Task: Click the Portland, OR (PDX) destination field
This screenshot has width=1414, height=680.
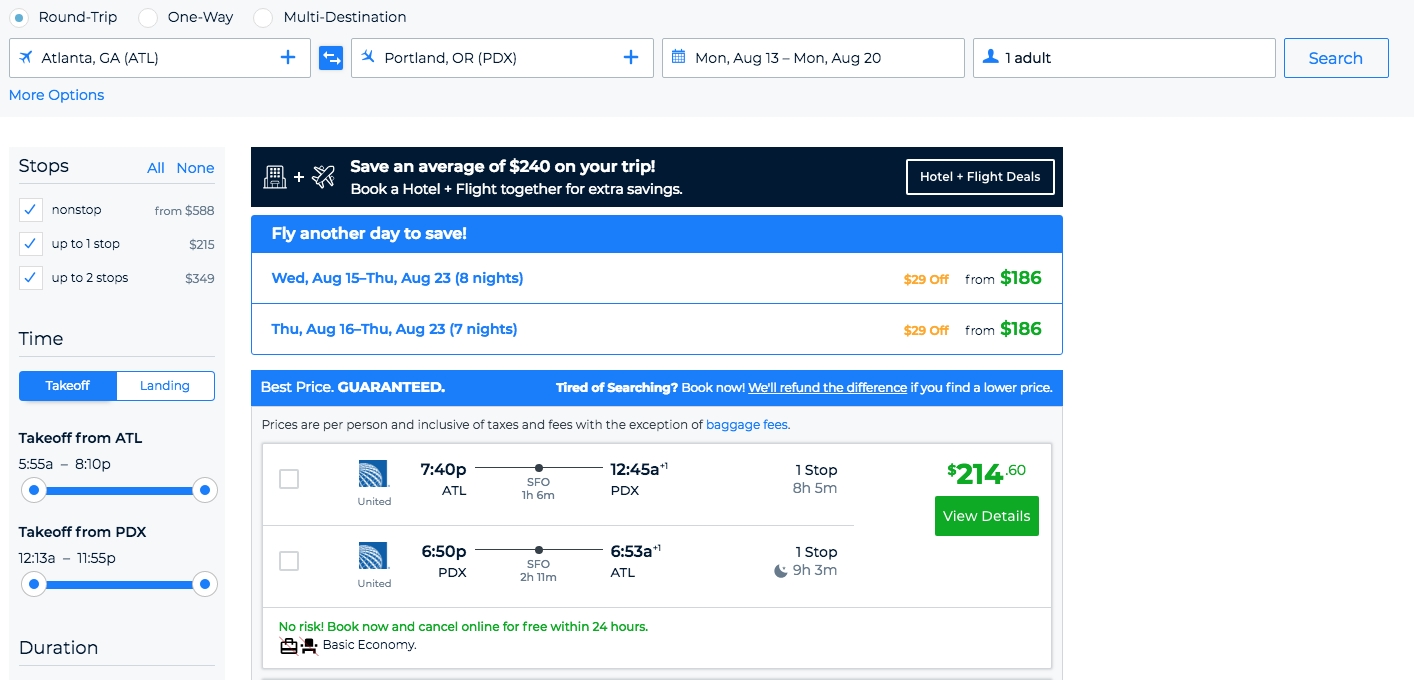Action: tap(502, 58)
